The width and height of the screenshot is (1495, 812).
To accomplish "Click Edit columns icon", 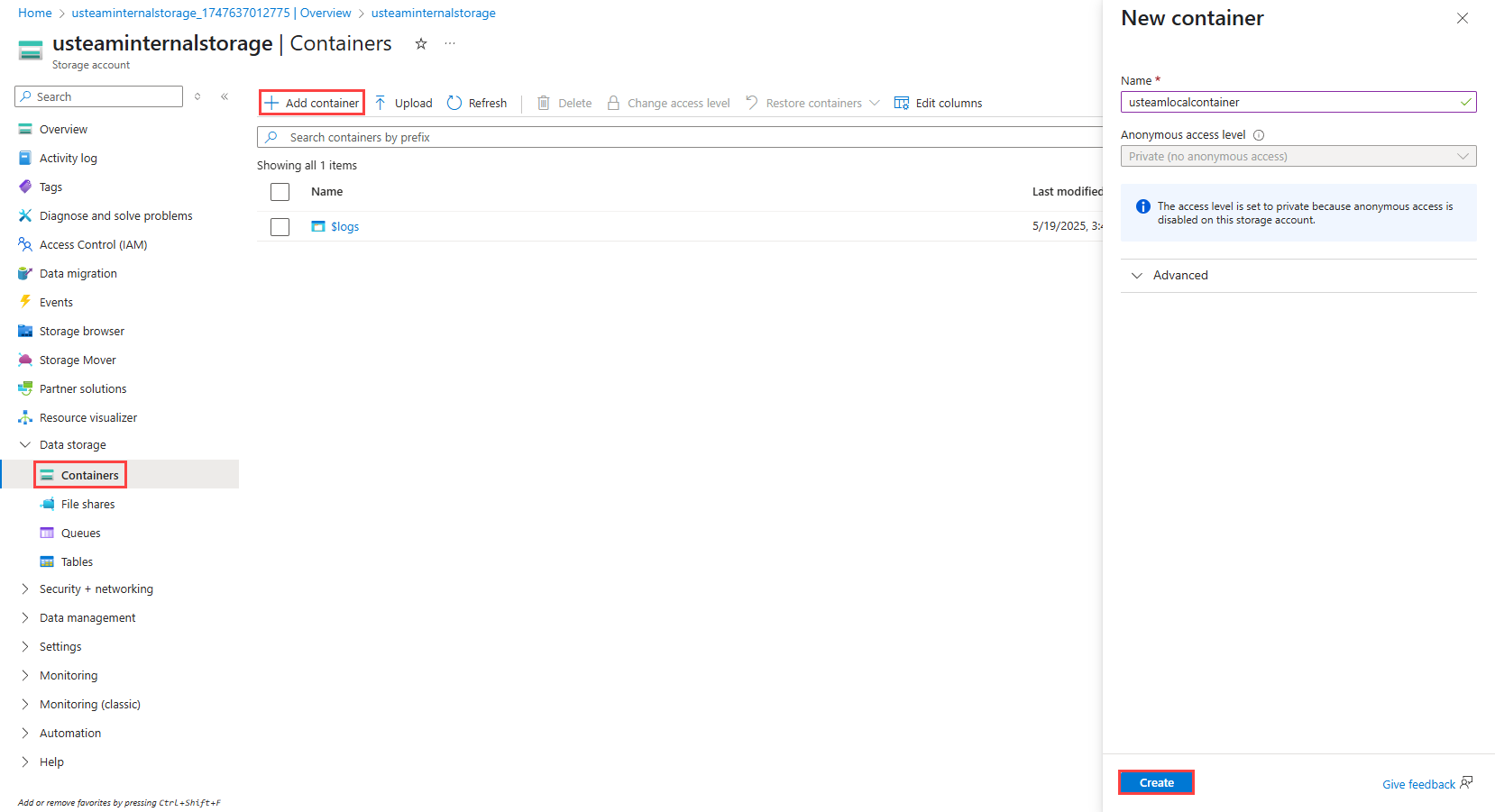I will [x=902, y=103].
